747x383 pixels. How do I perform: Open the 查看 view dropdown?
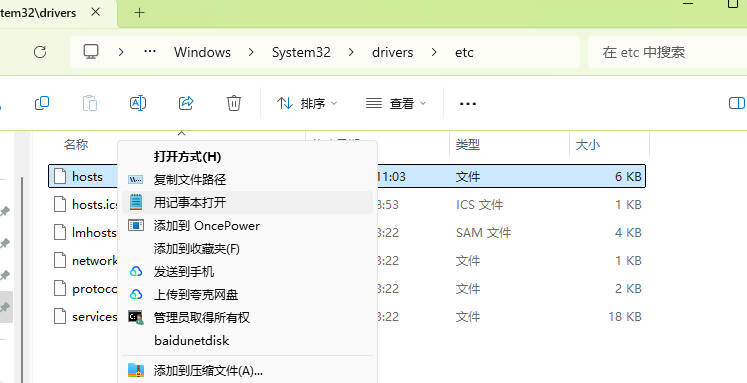click(x=395, y=103)
